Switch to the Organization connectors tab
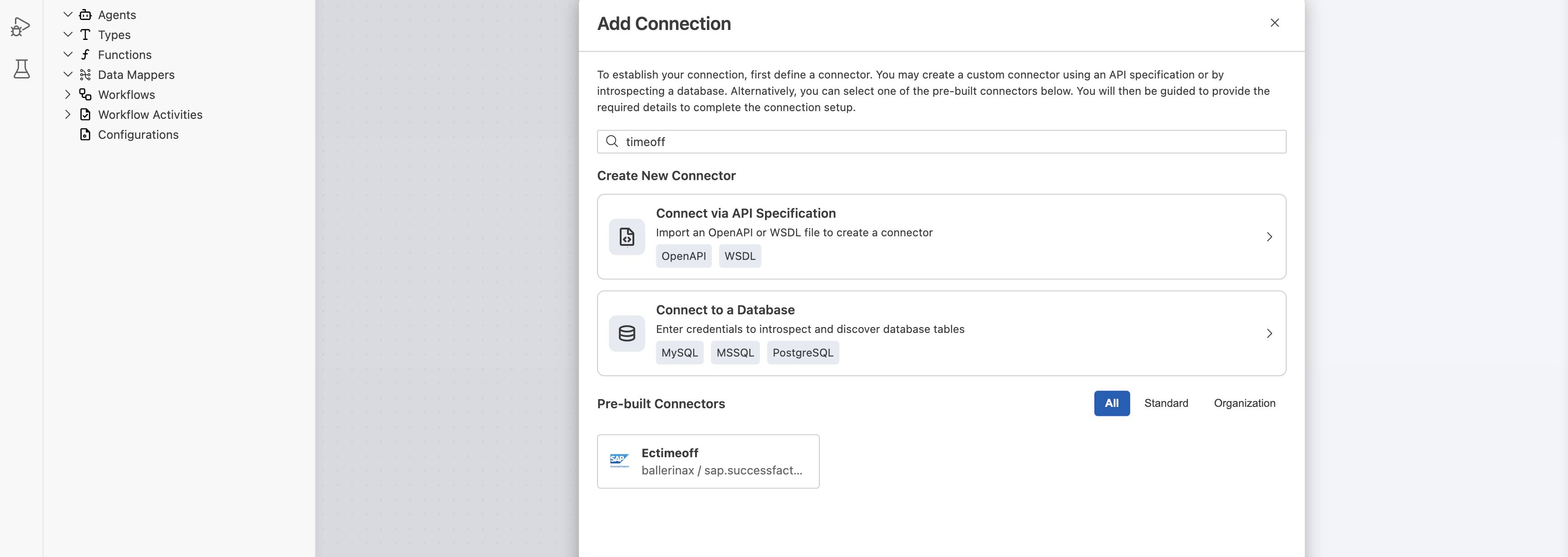This screenshot has height=557, width=1568. click(x=1244, y=403)
